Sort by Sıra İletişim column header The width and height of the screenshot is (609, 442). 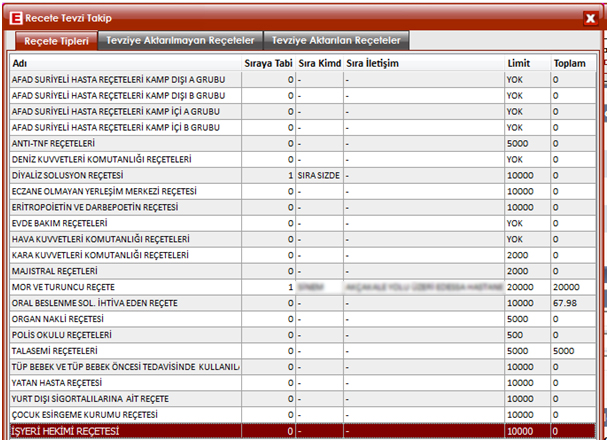[424, 63]
